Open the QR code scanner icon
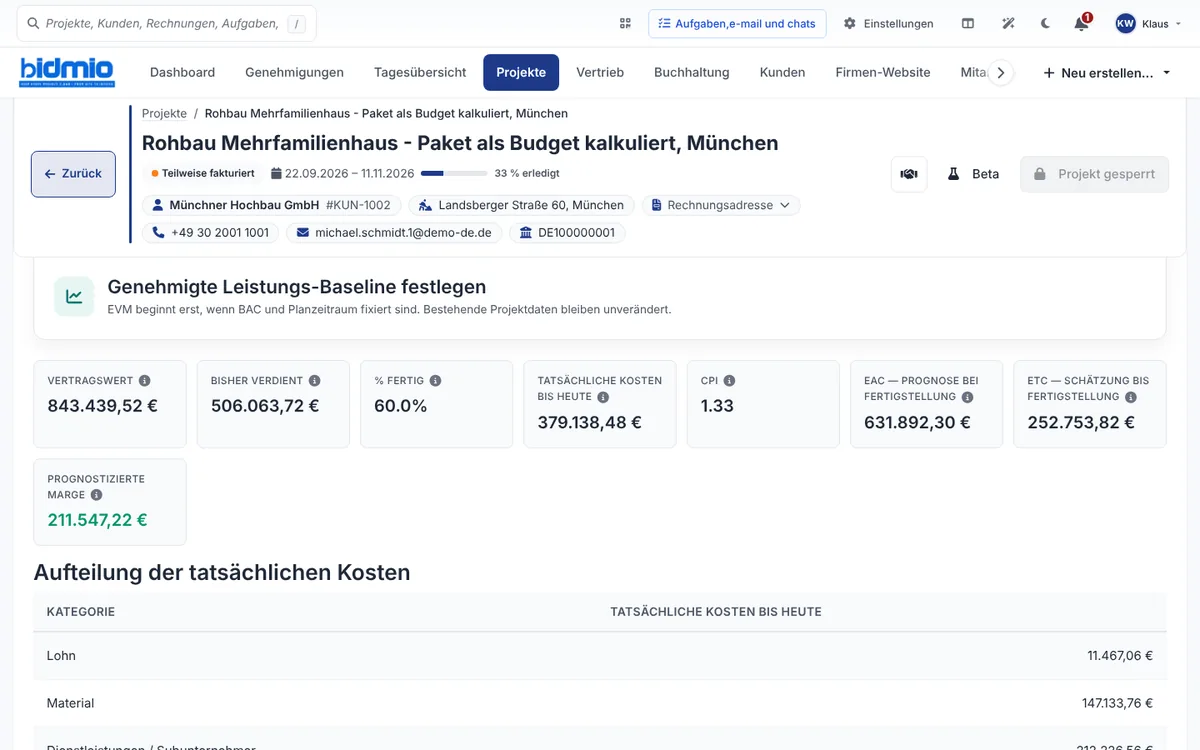1200x750 pixels. coord(625,23)
